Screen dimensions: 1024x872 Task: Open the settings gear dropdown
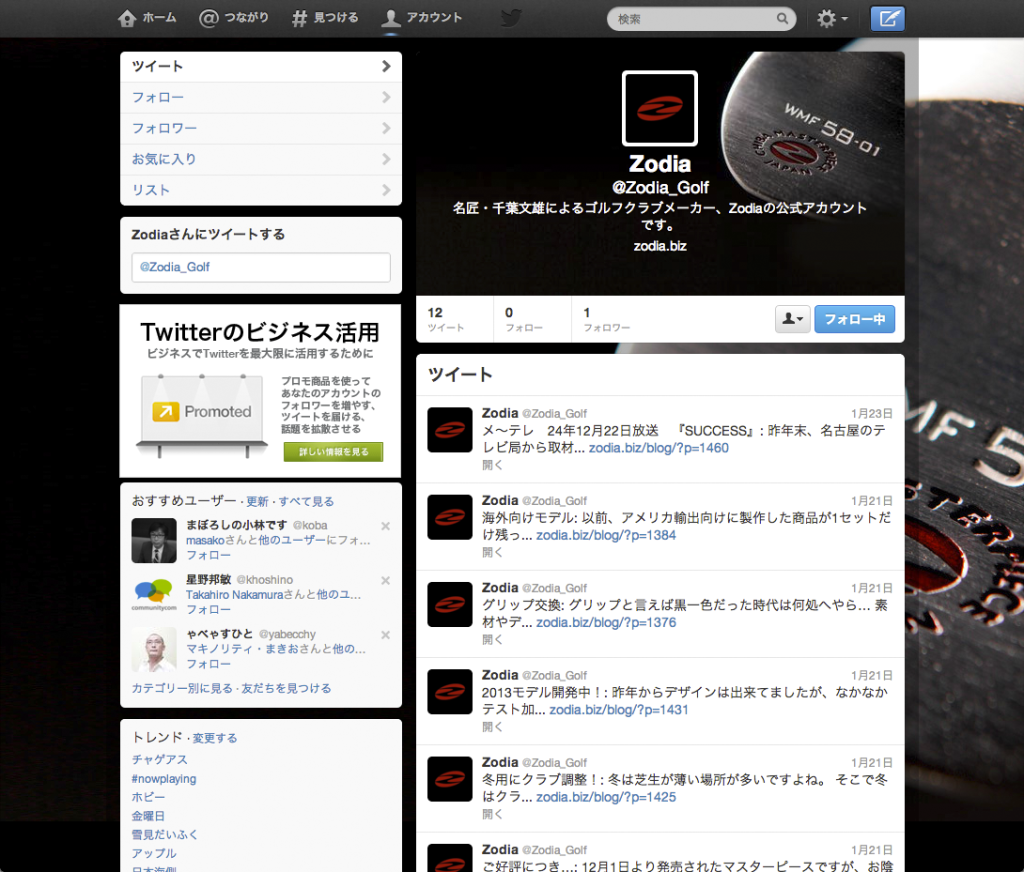[x=832, y=18]
